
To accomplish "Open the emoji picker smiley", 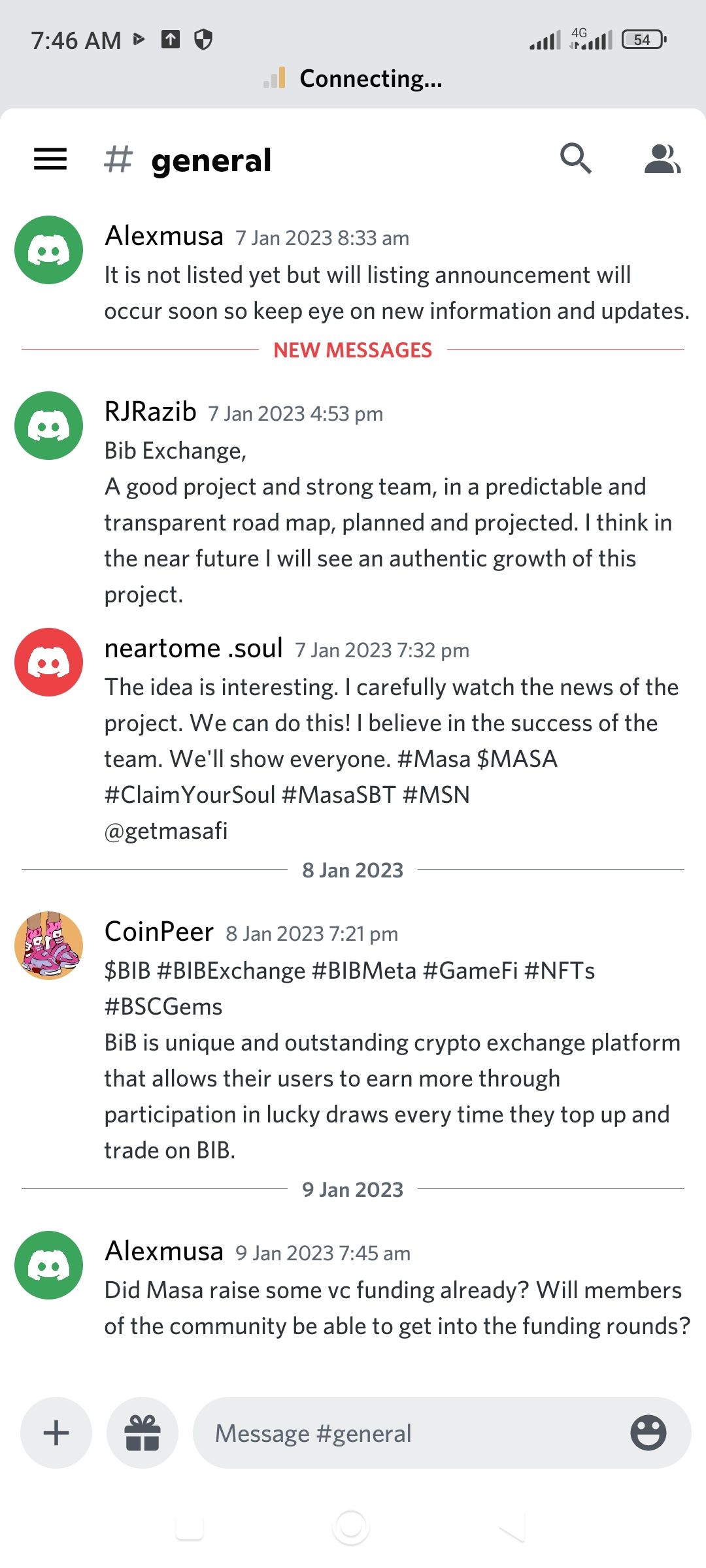I will pos(648,1433).
